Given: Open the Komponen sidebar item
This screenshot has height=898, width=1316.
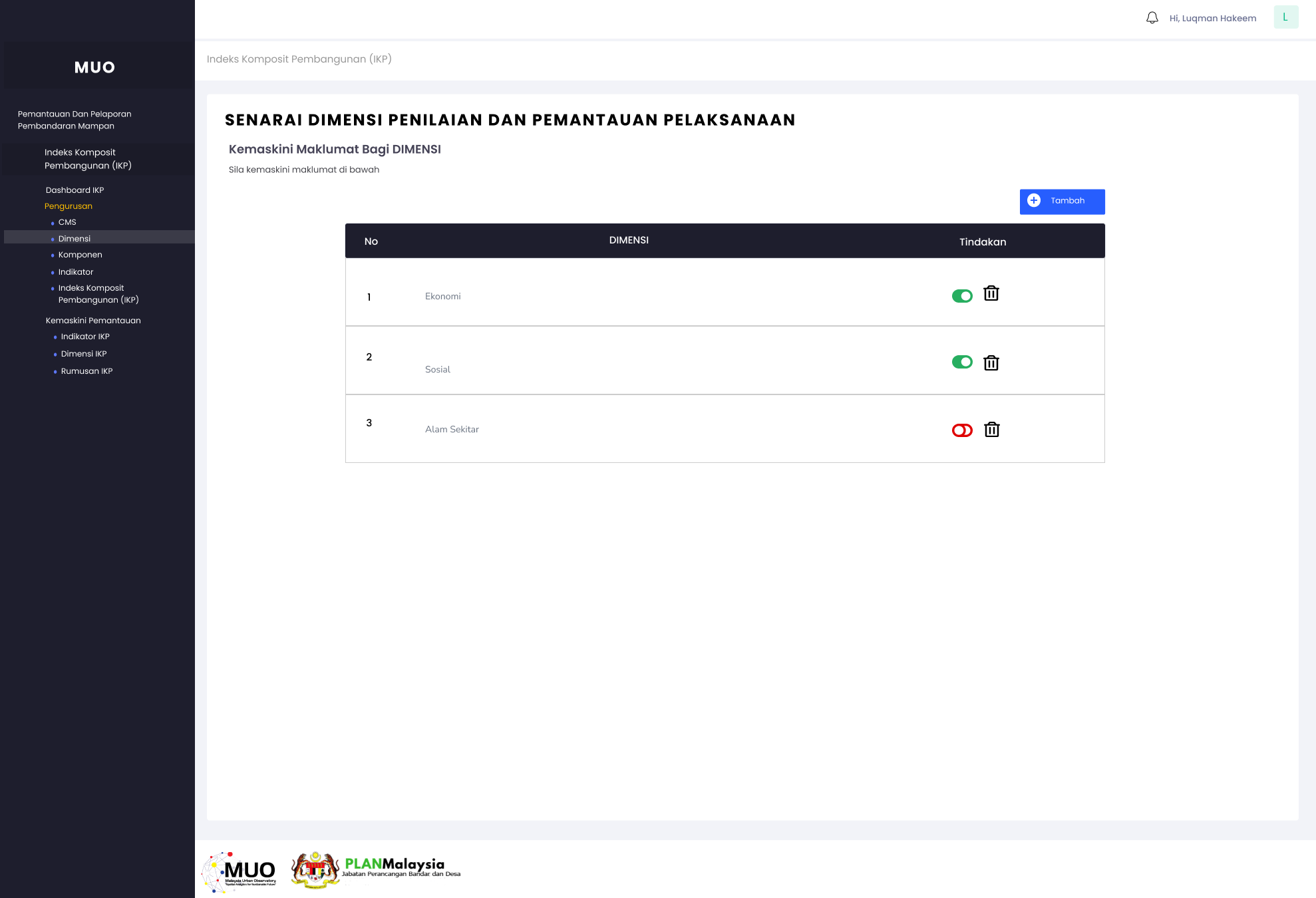Looking at the screenshot, I should pos(80,255).
